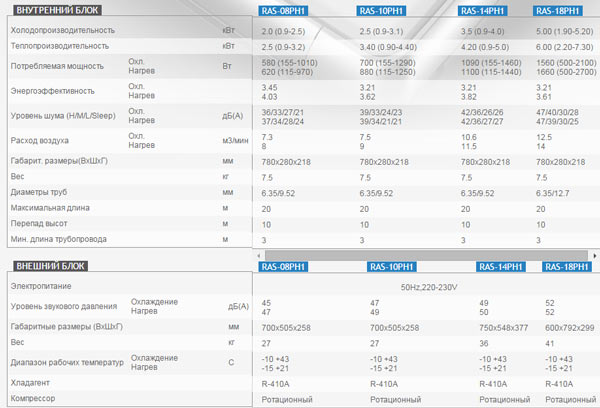600x408 pixels.
Task: Click the outdoor unit weight value 36
Action: point(484,344)
